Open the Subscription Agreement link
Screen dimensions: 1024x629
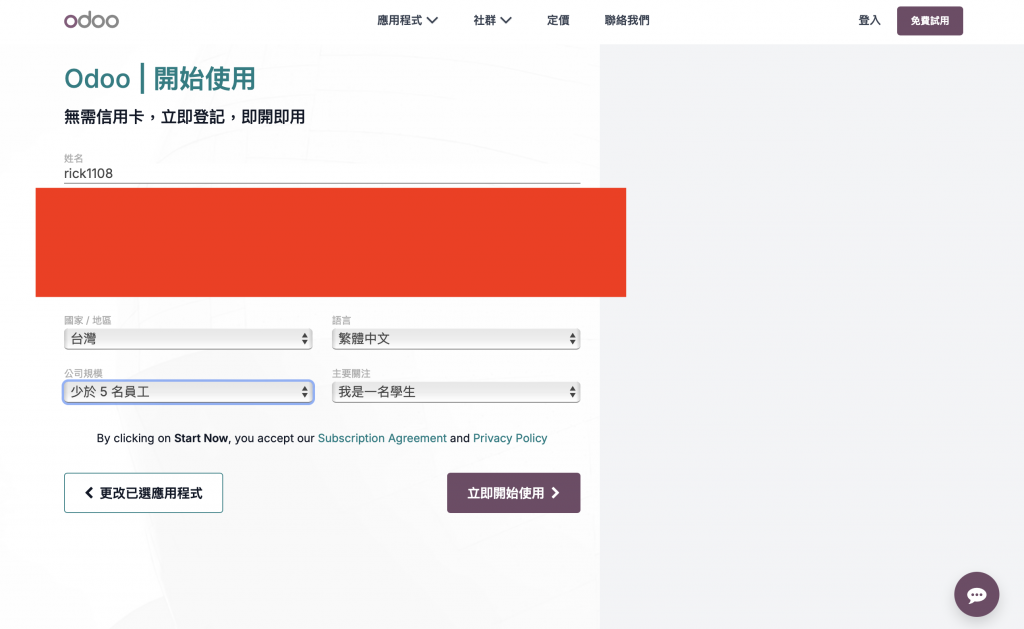click(x=382, y=438)
